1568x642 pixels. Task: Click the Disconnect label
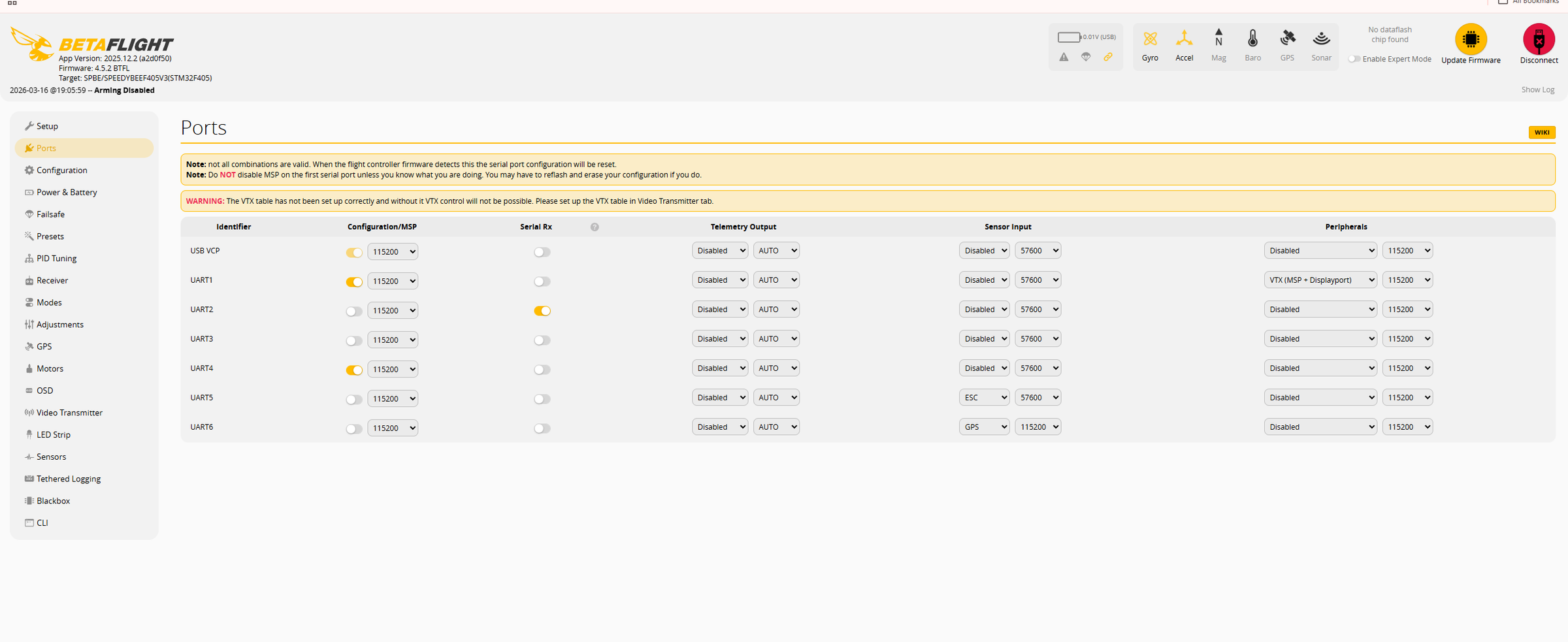1539,61
